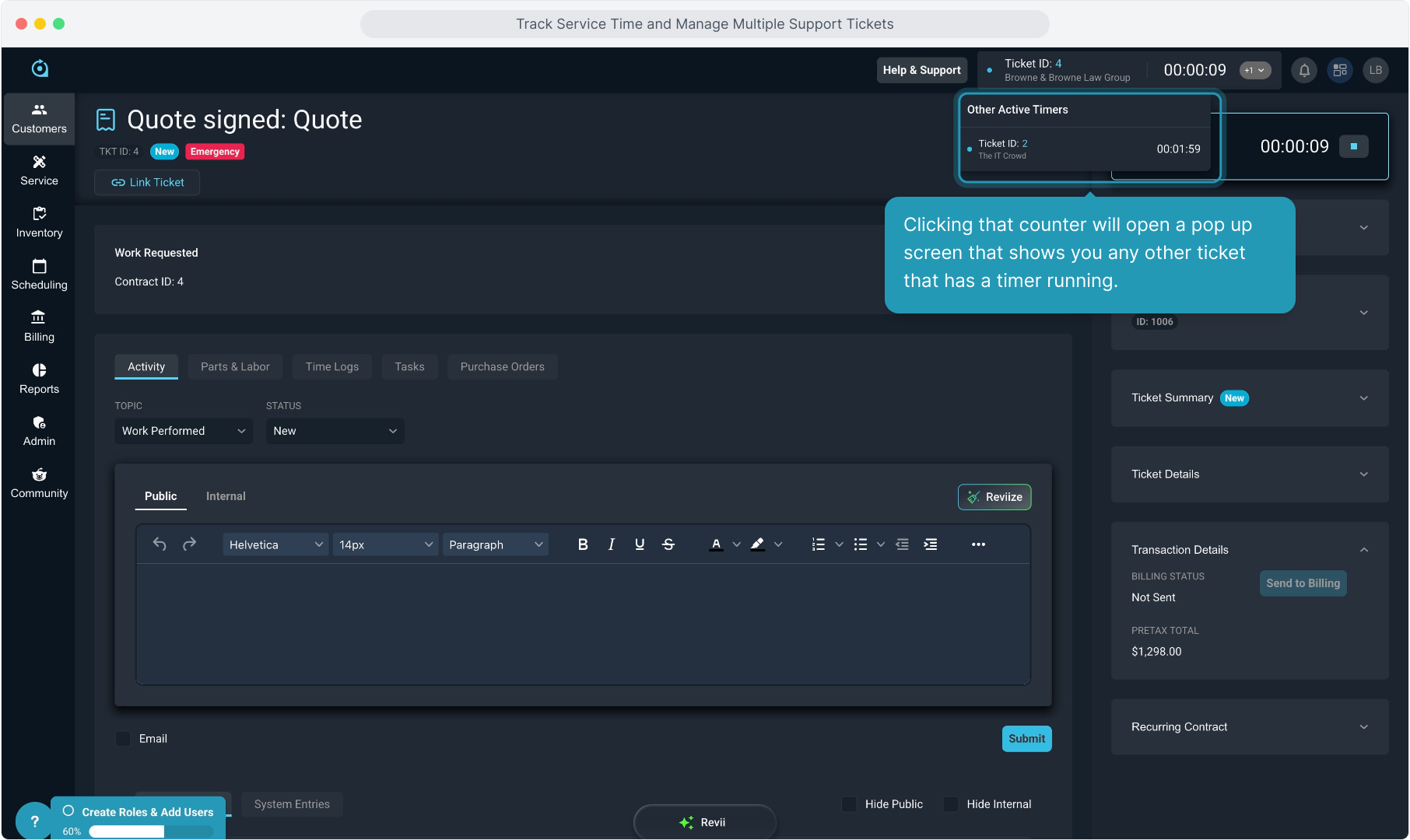Open the Inventory sidebar section
Viewport: 1410px width, 840px height.
(x=39, y=222)
